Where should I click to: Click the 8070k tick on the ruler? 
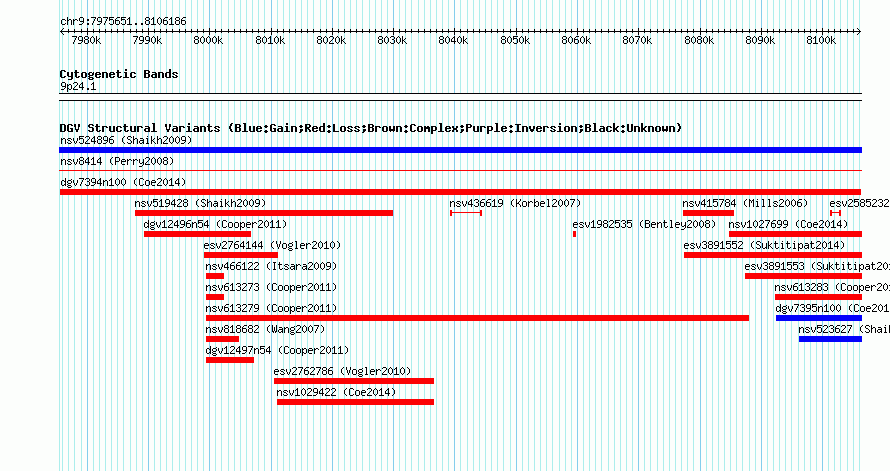tap(637, 40)
